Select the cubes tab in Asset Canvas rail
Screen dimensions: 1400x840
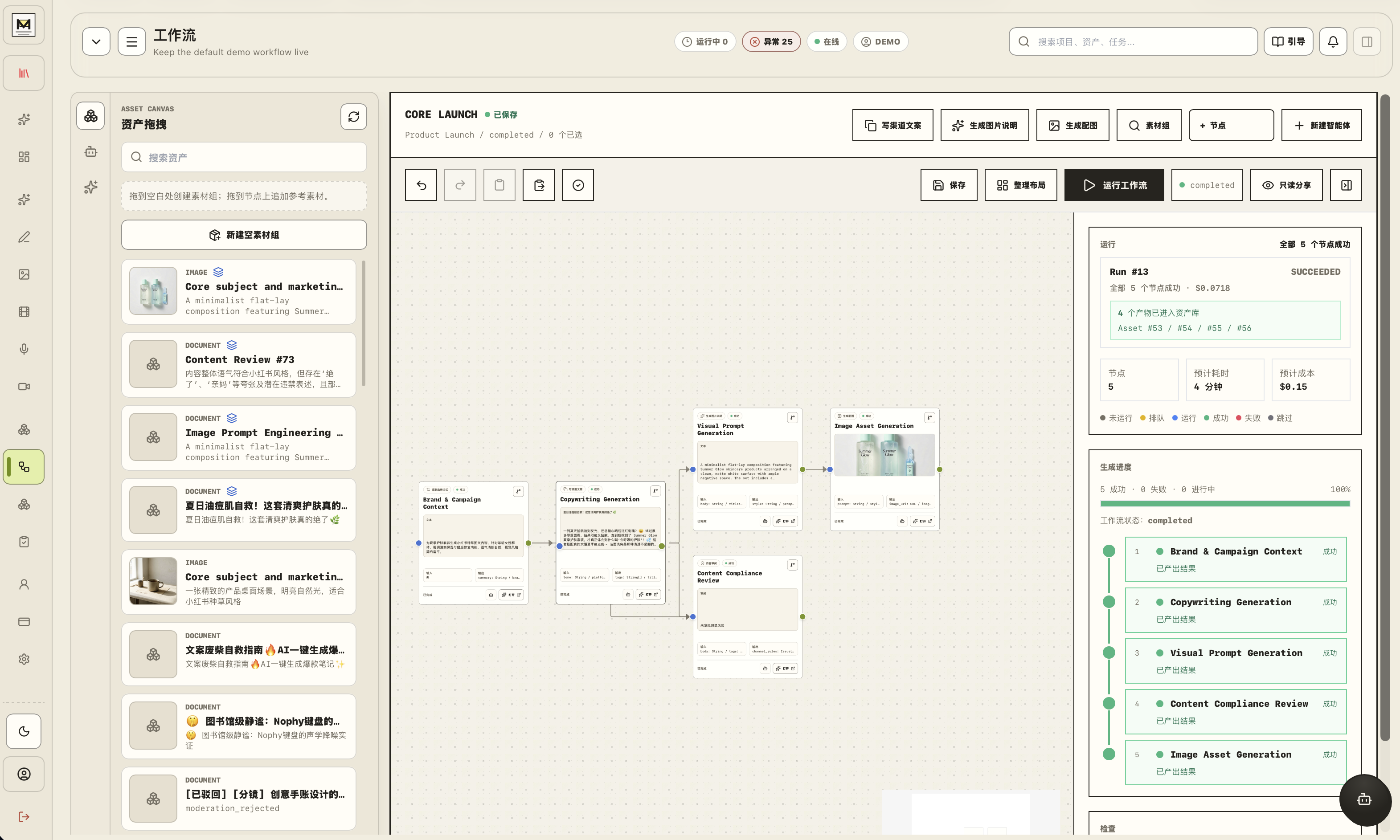click(90, 116)
